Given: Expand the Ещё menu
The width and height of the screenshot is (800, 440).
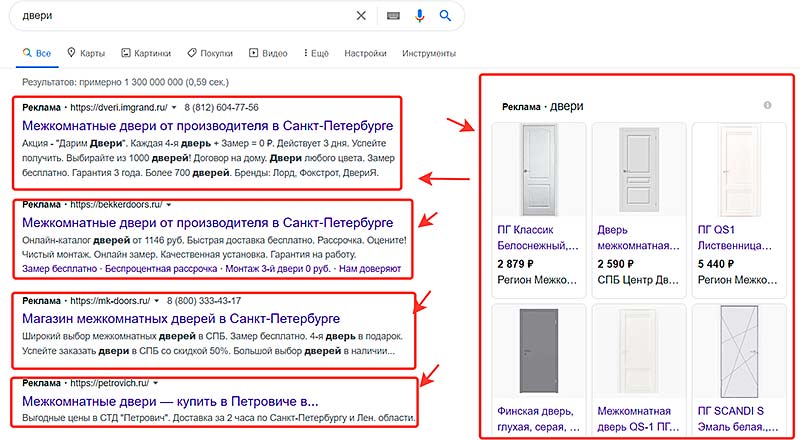Looking at the screenshot, I should (x=314, y=53).
